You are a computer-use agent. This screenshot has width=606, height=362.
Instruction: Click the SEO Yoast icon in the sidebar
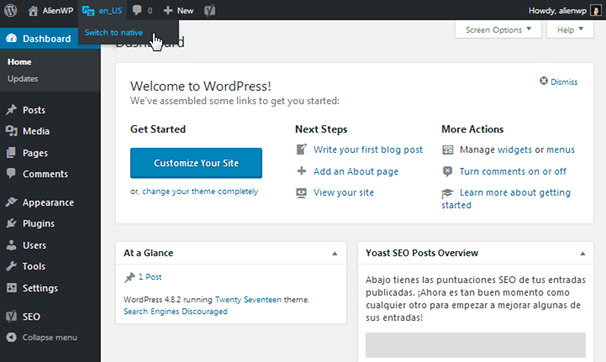[x=11, y=316]
